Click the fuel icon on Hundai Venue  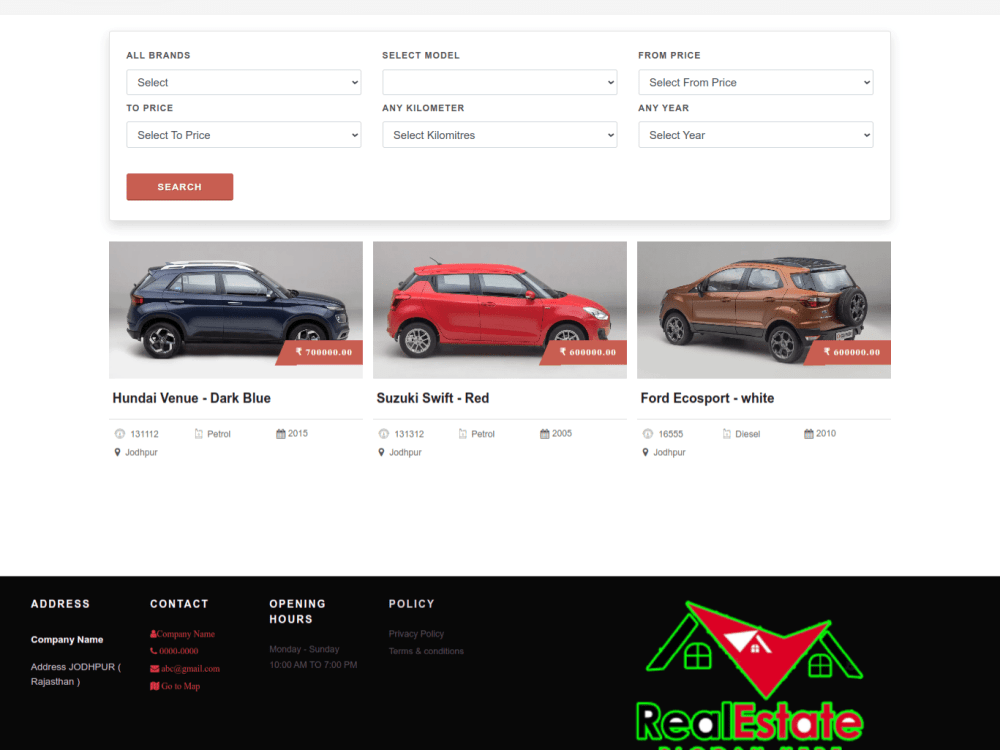pyautogui.click(x=199, y=434)
